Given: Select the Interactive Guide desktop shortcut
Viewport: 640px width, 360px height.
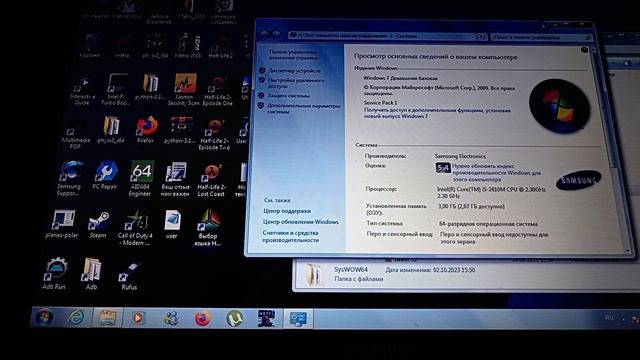Looking at the screenshot, I should click(82, 90).
